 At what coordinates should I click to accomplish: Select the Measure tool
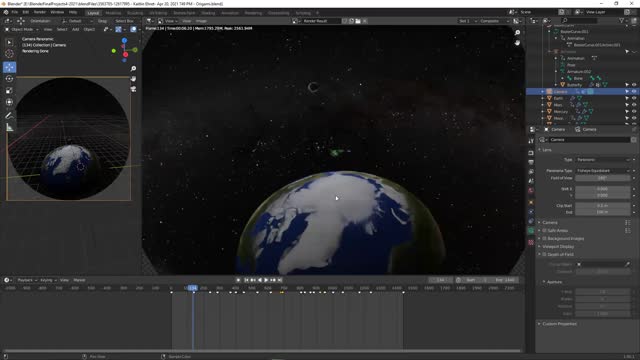pyautogui.click(x=9, y=127)
